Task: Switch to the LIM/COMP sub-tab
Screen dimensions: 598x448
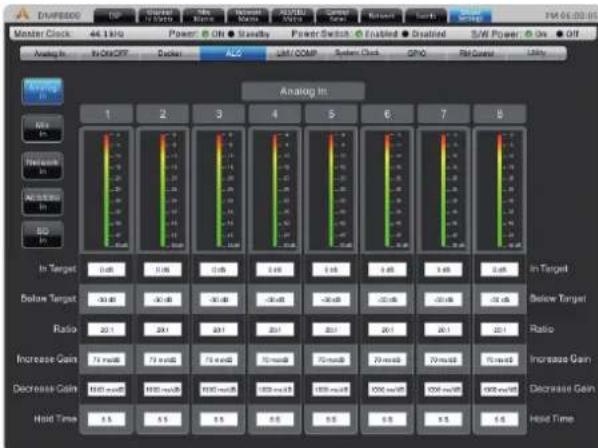Action: pos(296,53)
